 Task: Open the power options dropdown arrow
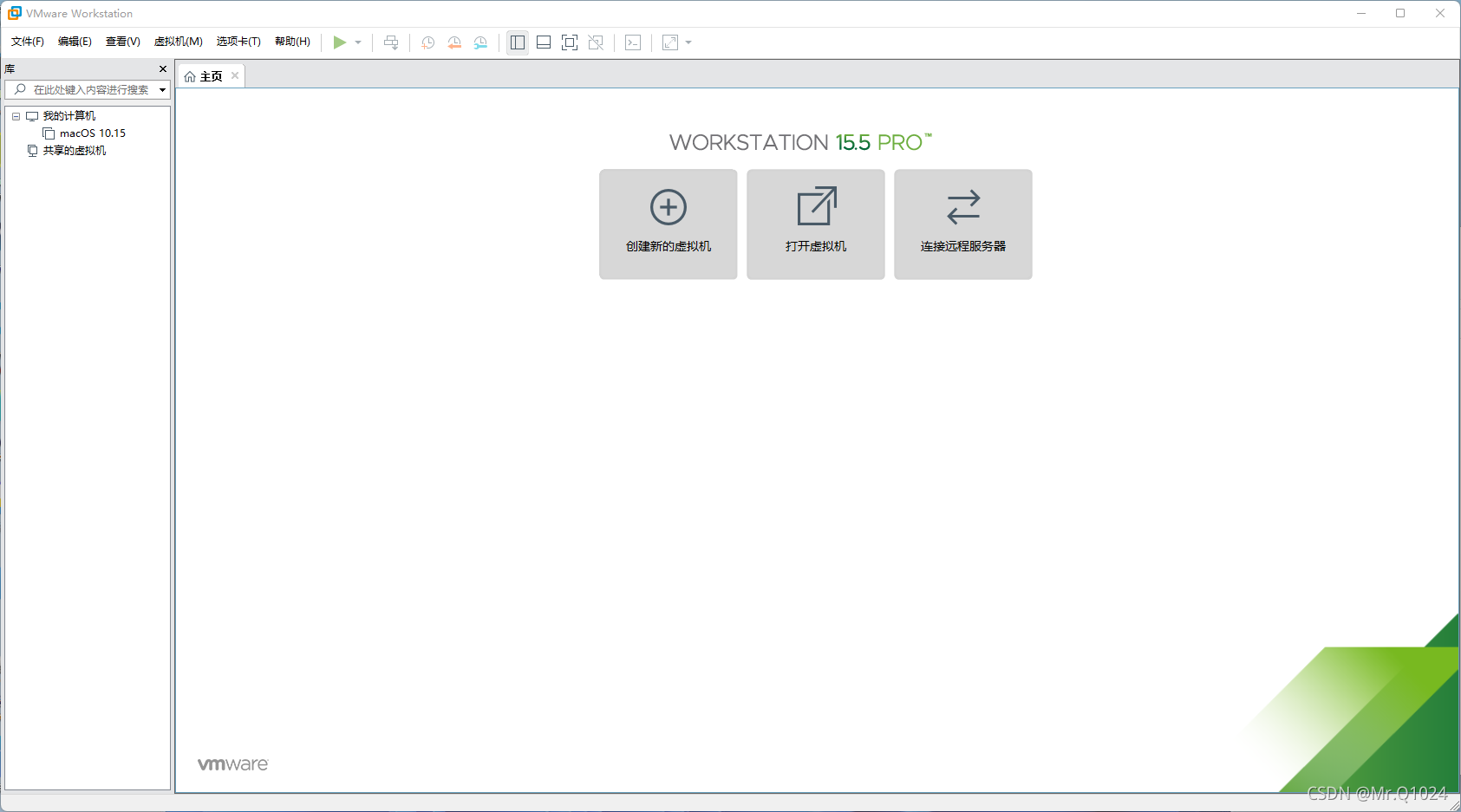[x=358, y=42]
